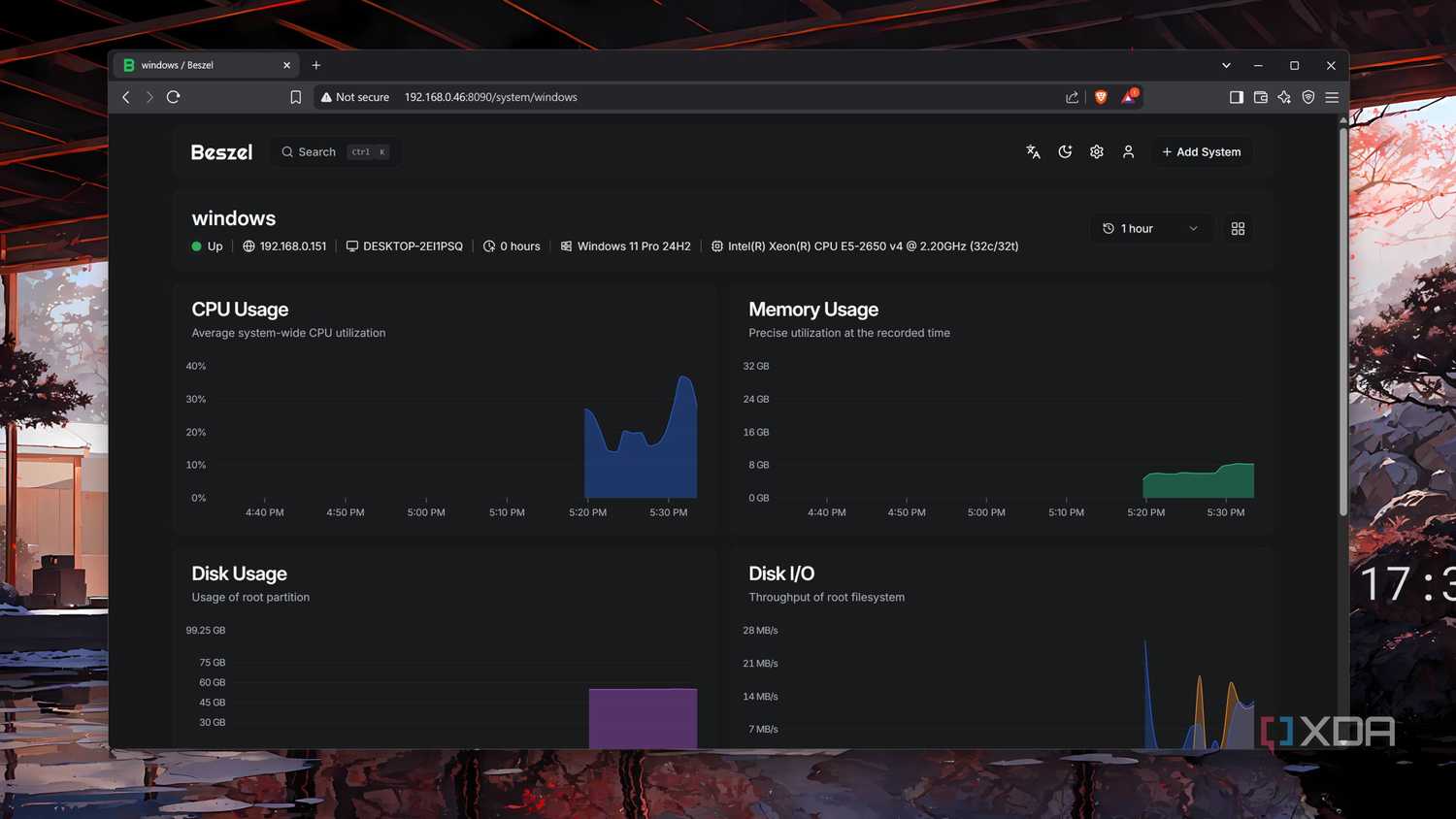Image resolution: width=1456 pixels, height=819 pixels.
Task: Click the Beszel tab favicon
Action: (x=128, y=65)
